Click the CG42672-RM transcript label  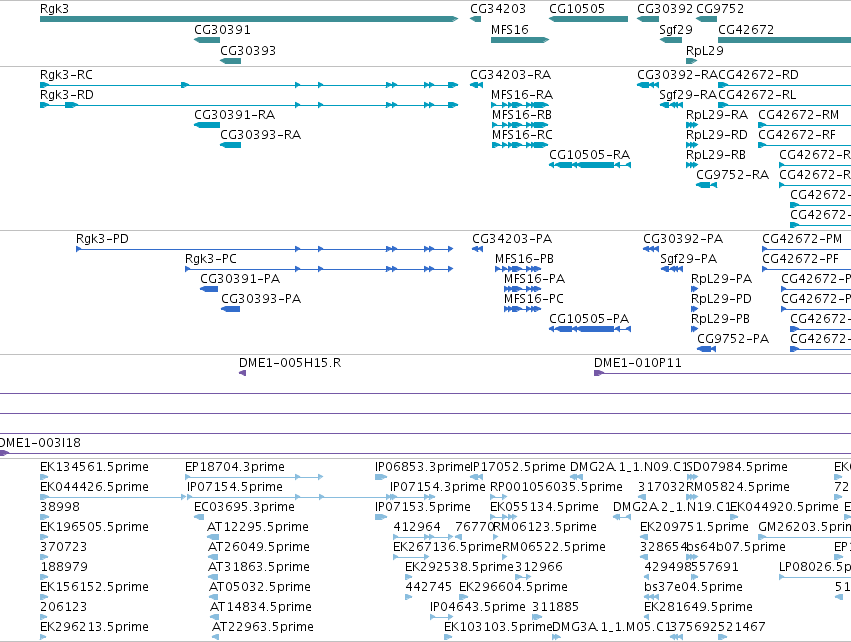point(799,115)
